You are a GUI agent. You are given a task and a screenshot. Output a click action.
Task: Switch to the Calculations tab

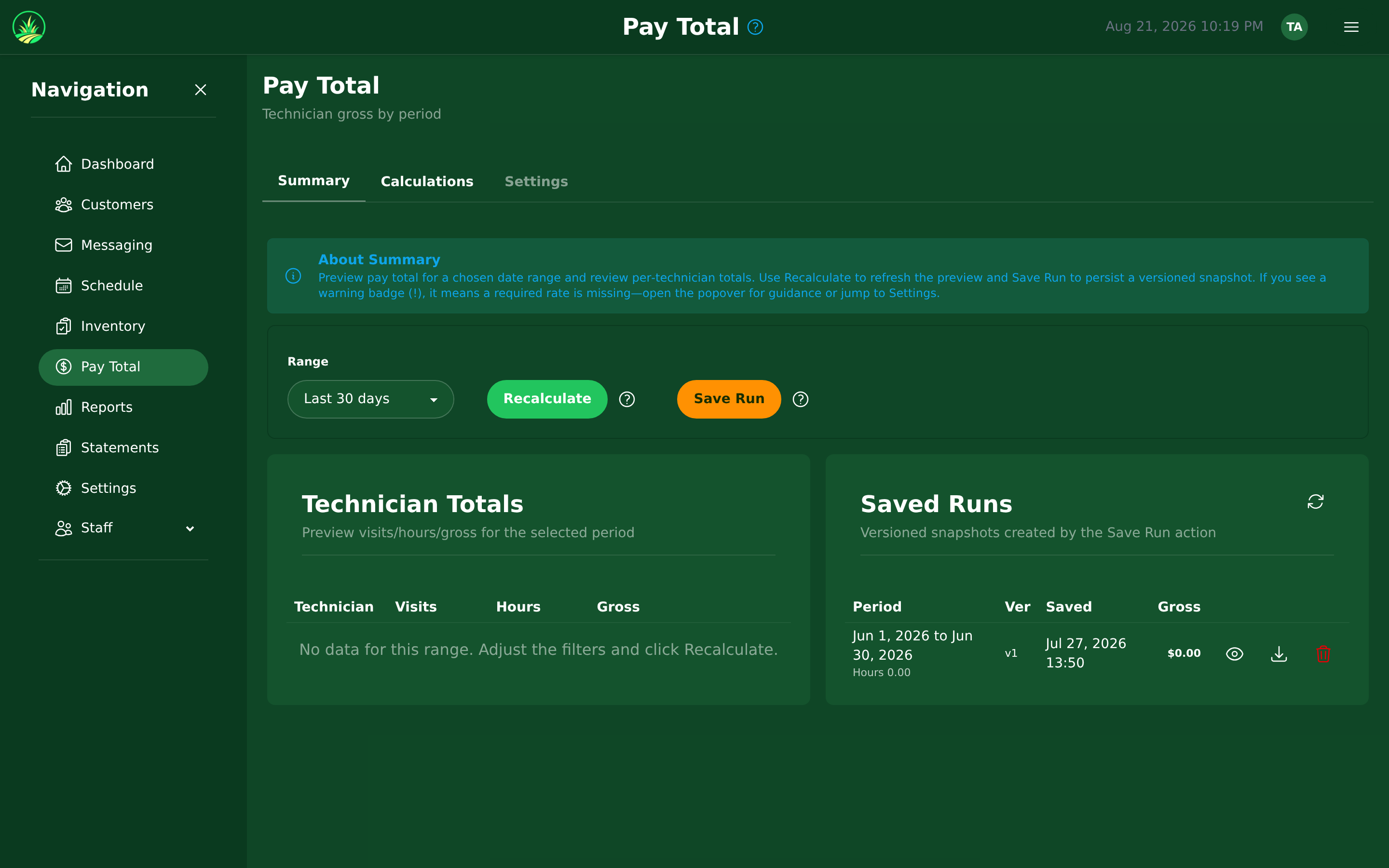(x=427, y=181)
